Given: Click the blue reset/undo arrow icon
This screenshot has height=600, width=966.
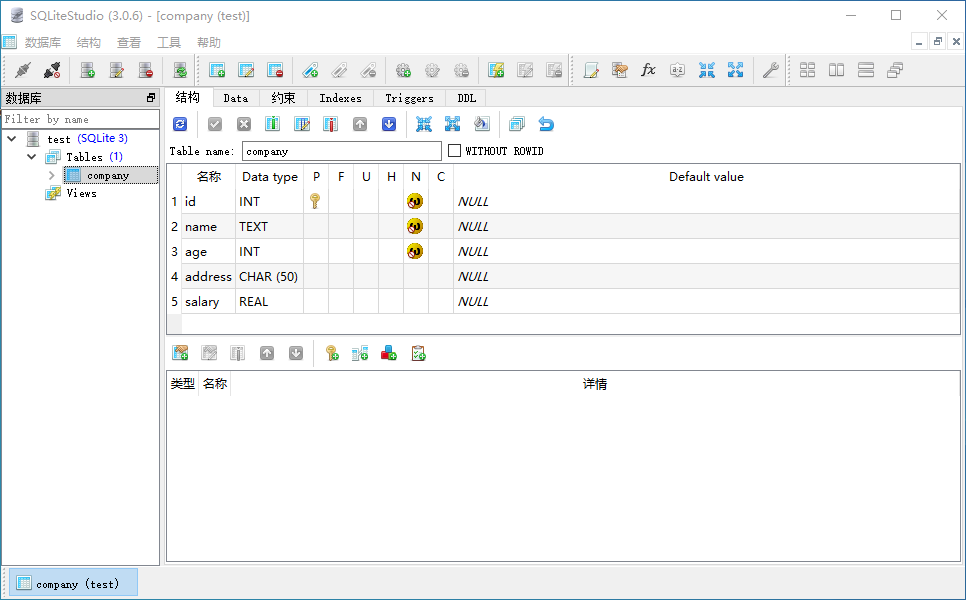Looking at the screenshot, I should point(546,124).
